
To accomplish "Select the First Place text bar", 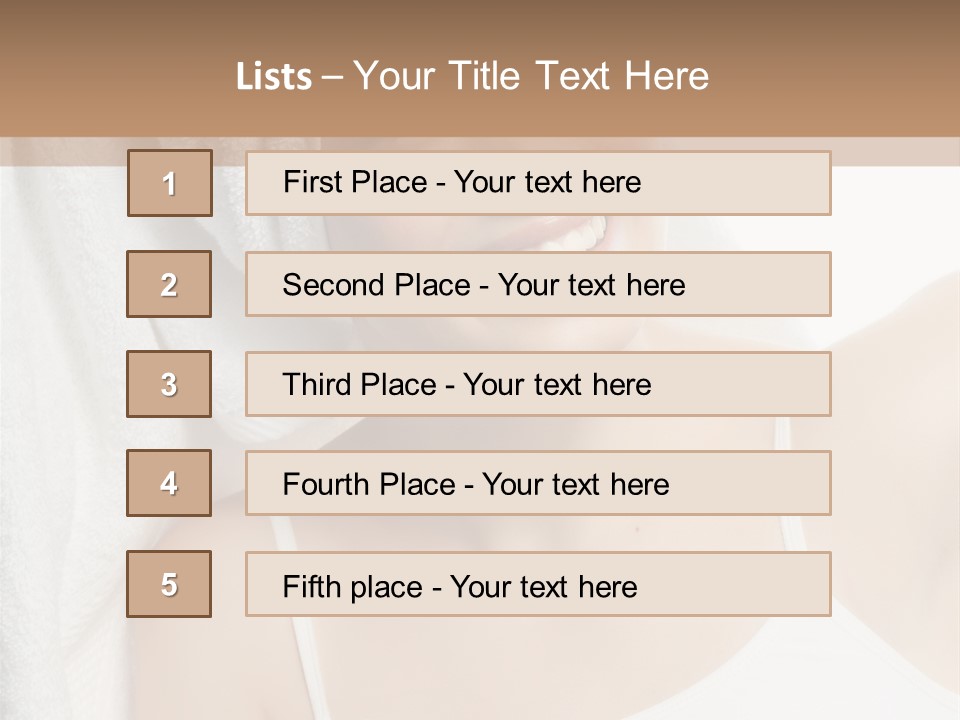I will click(x=538, y=183).
